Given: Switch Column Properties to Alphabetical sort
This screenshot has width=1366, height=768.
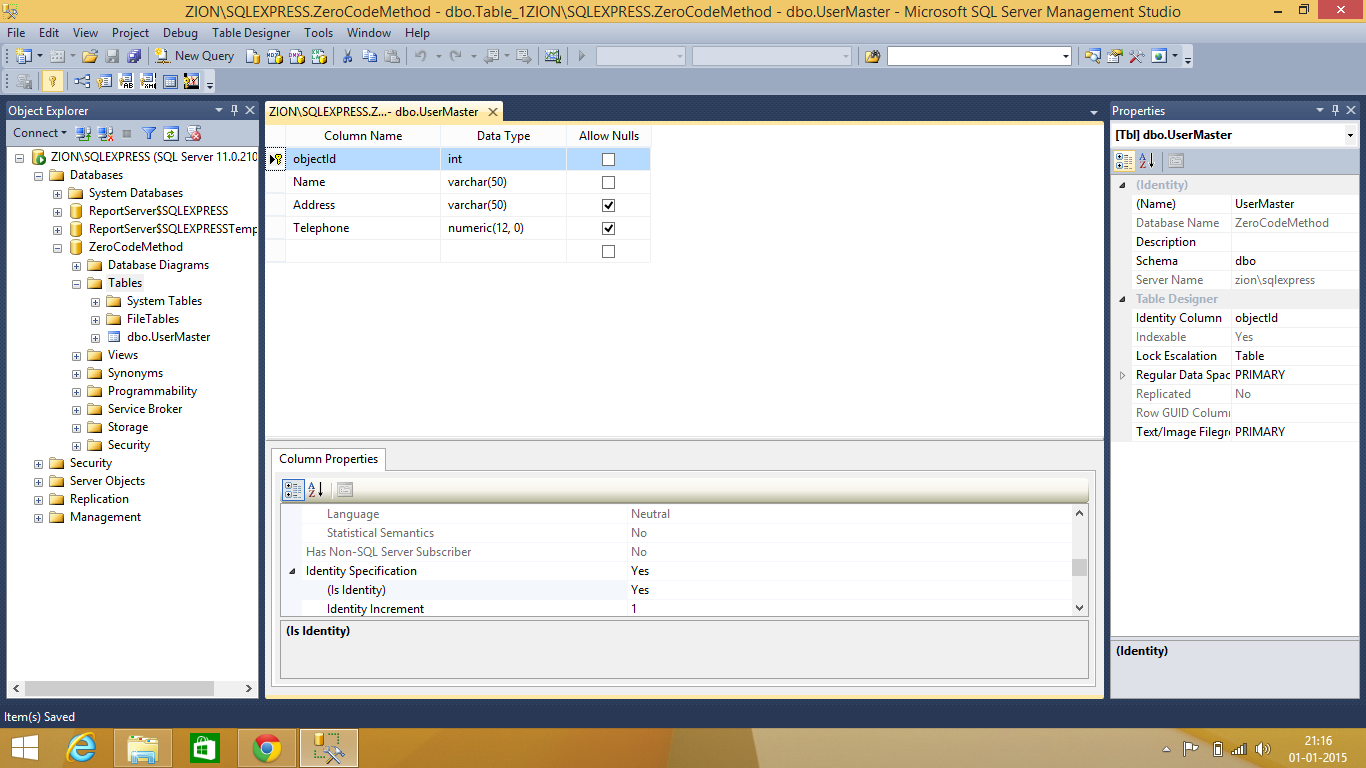Looking at the screenshot, I should [x=316, y=489].
